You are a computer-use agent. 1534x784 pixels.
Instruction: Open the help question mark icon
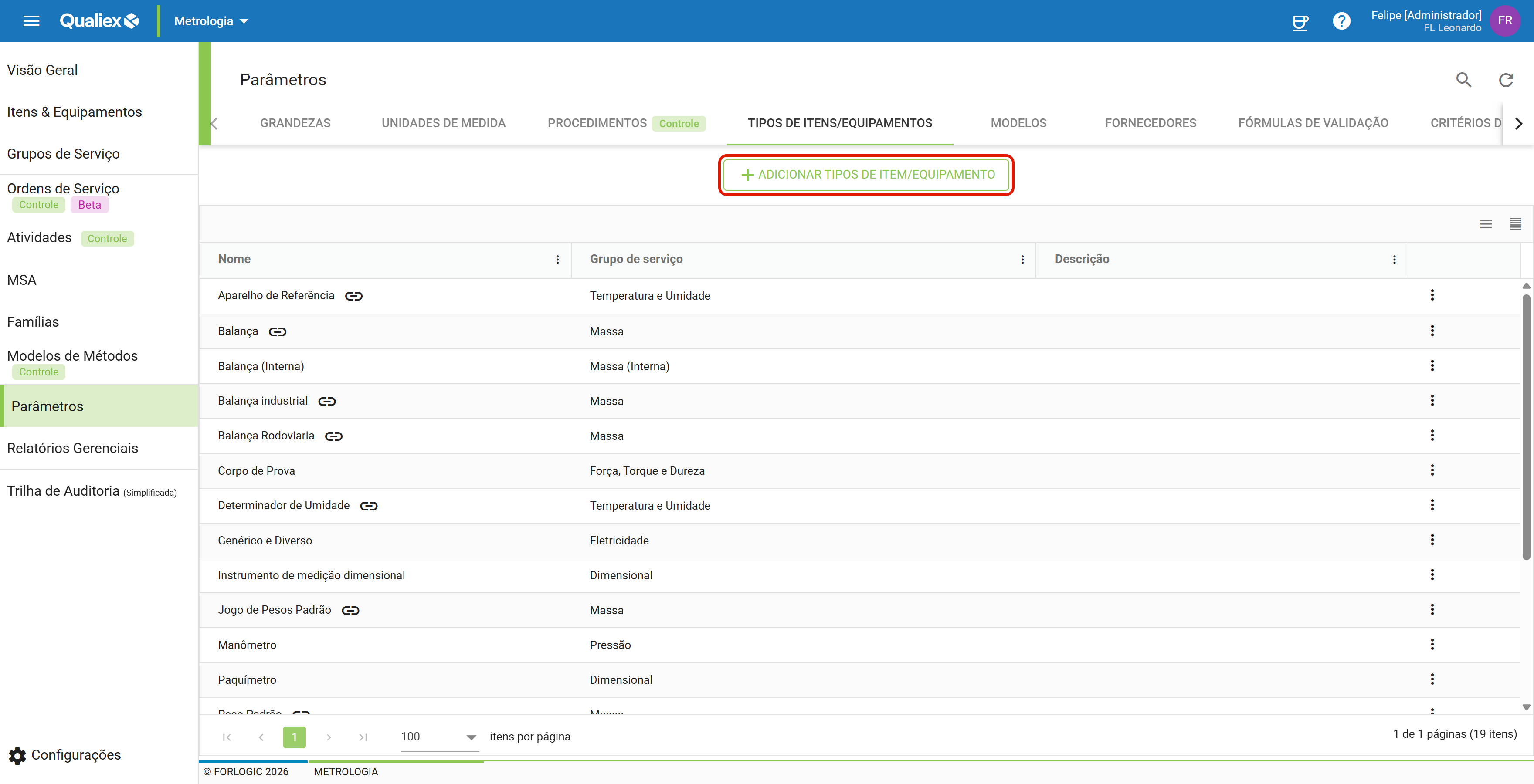1341,21
